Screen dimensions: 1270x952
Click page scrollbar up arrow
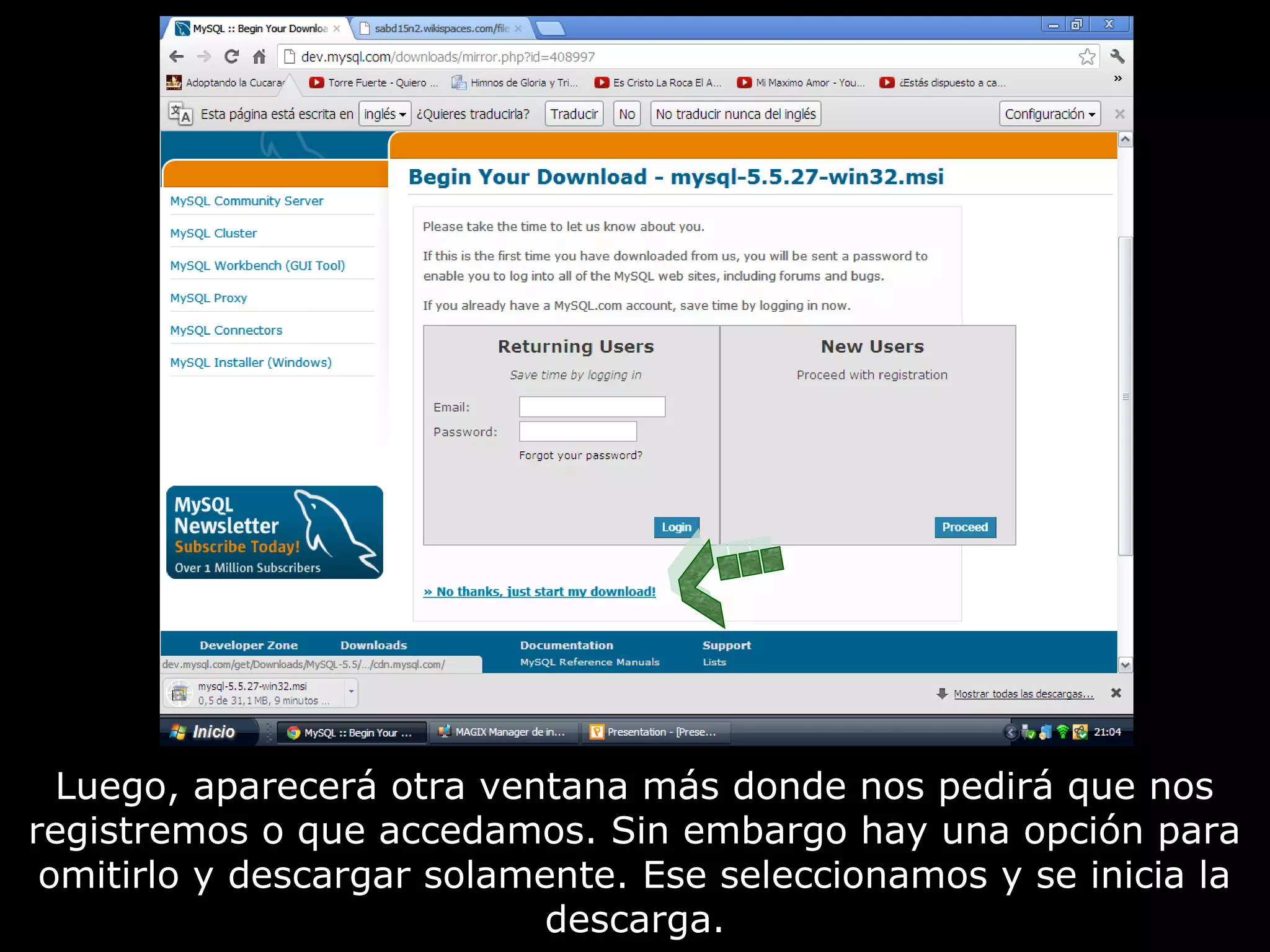(1125, 139)
